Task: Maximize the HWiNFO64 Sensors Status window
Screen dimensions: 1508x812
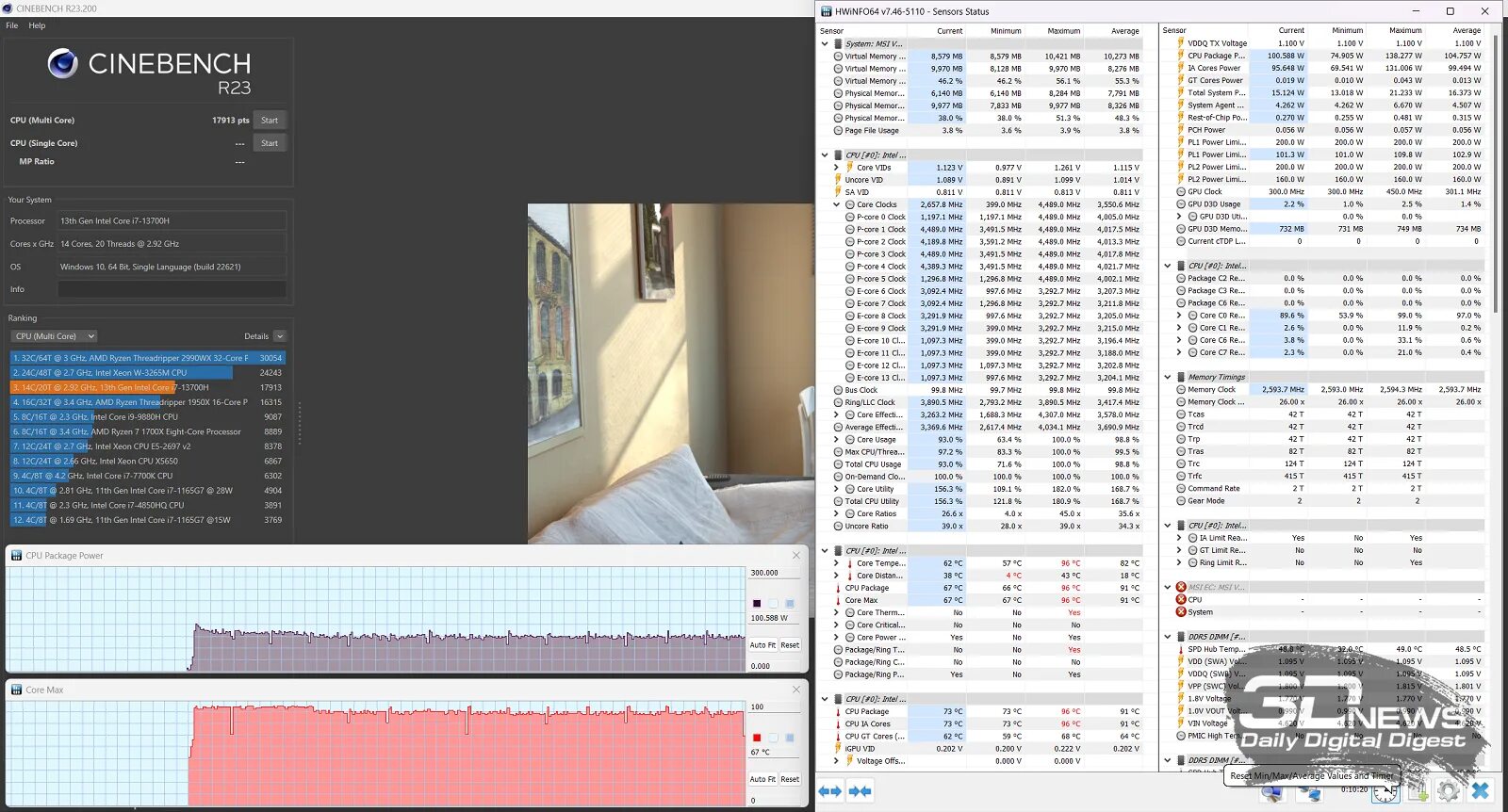Action: pyautogui.click(x=1450, y=11)
